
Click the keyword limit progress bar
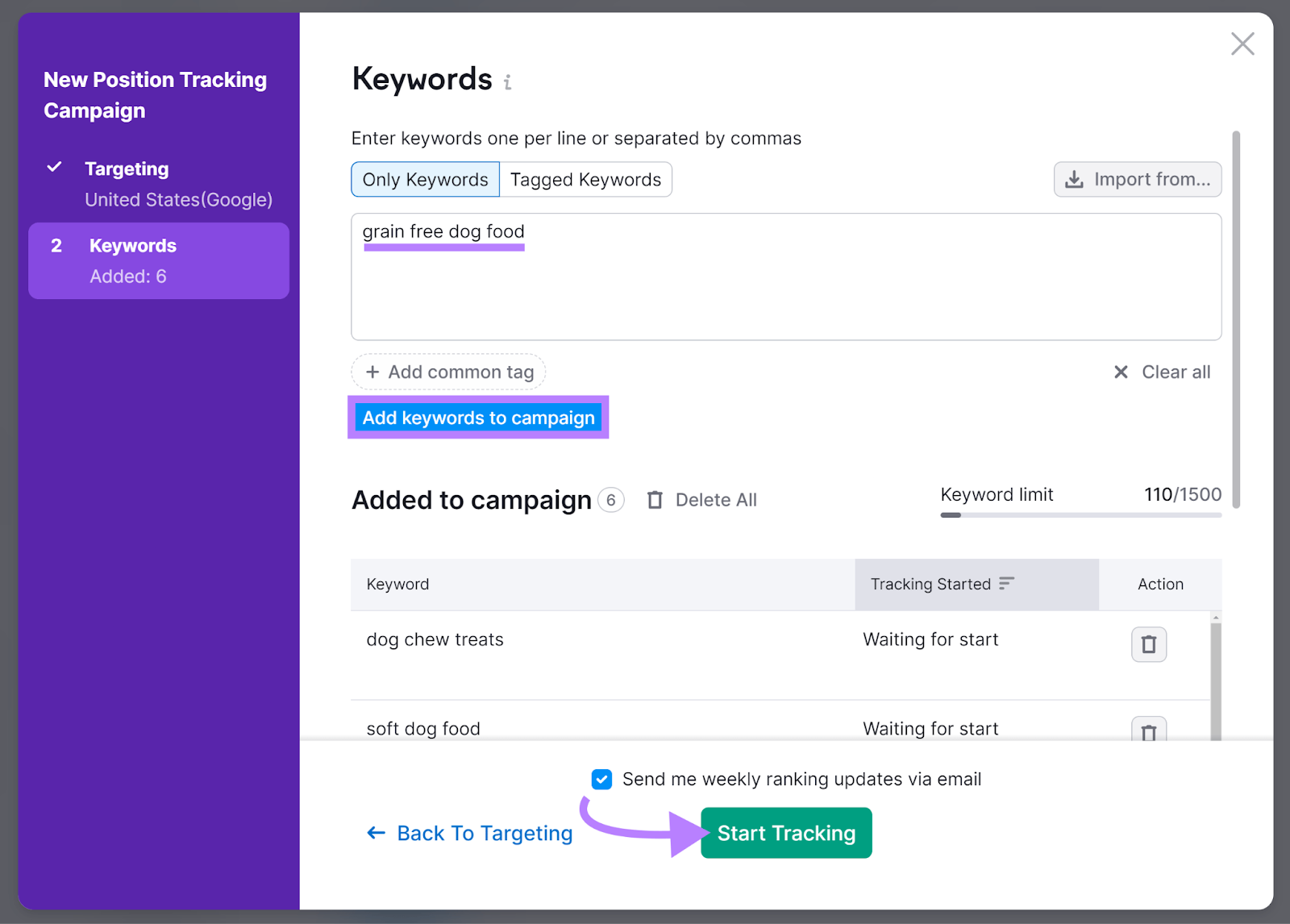[x=1080, y=515]
